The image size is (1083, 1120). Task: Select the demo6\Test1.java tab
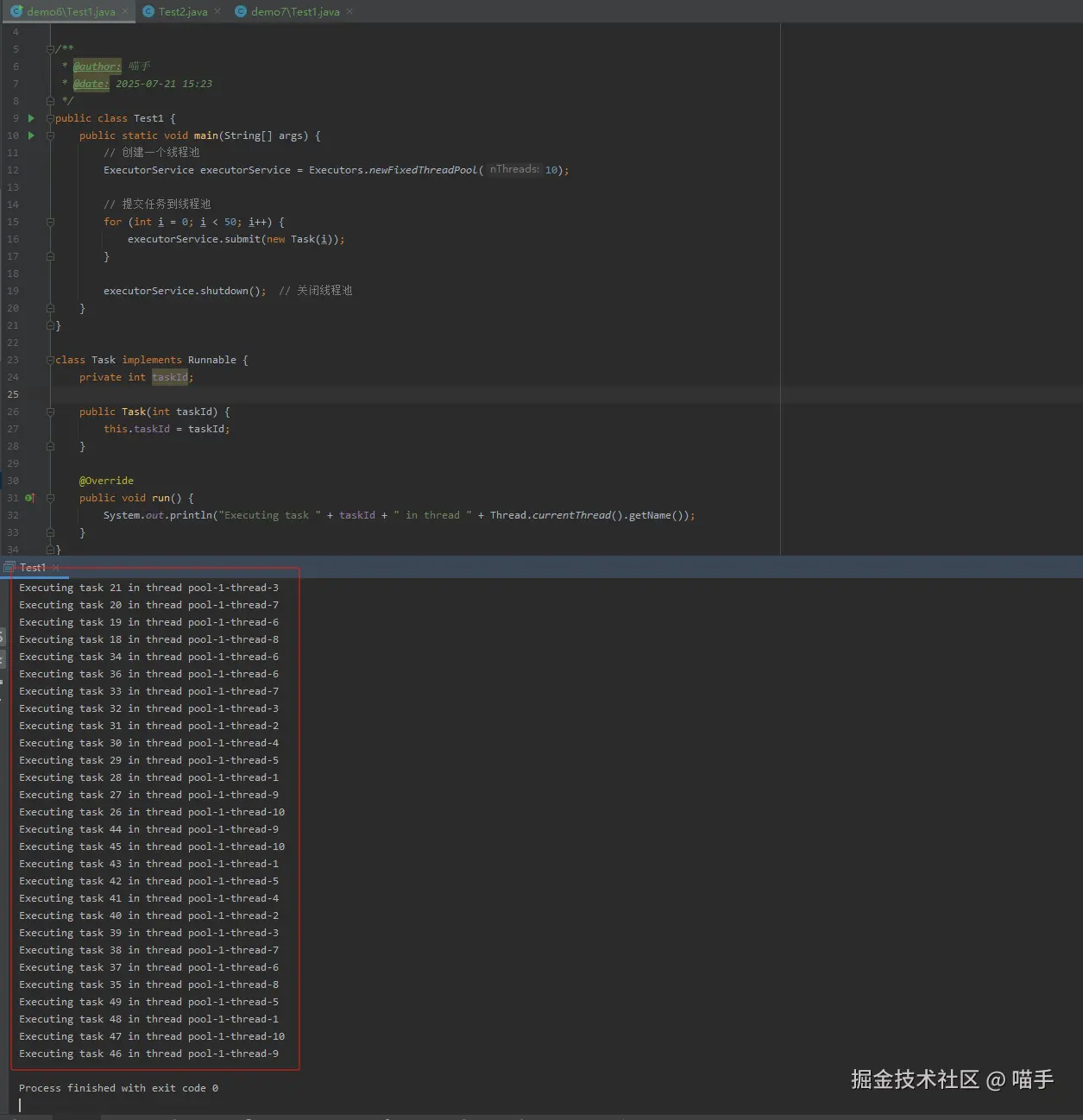coord(71,11)
